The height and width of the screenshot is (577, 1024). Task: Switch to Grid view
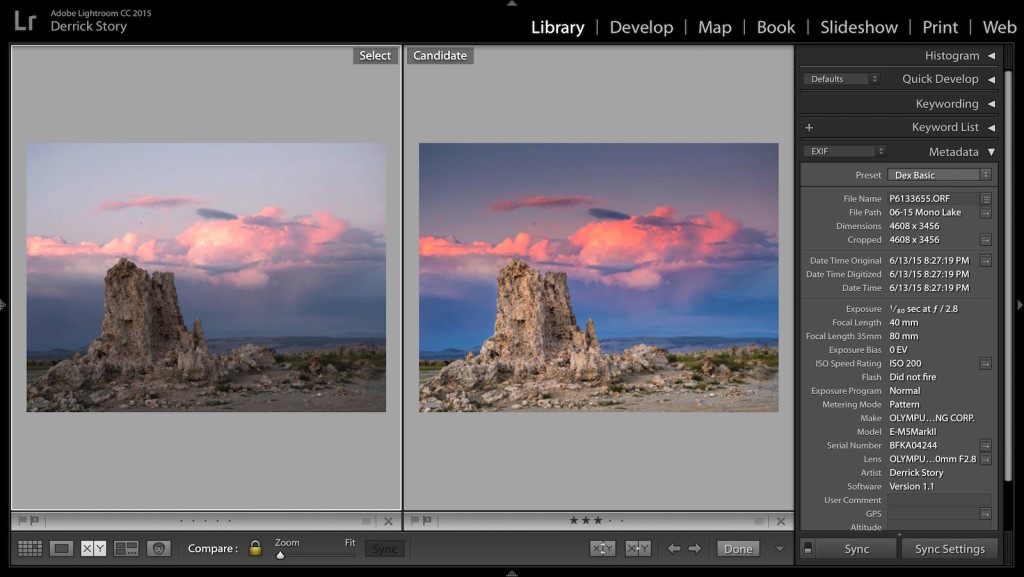[30, 548]
